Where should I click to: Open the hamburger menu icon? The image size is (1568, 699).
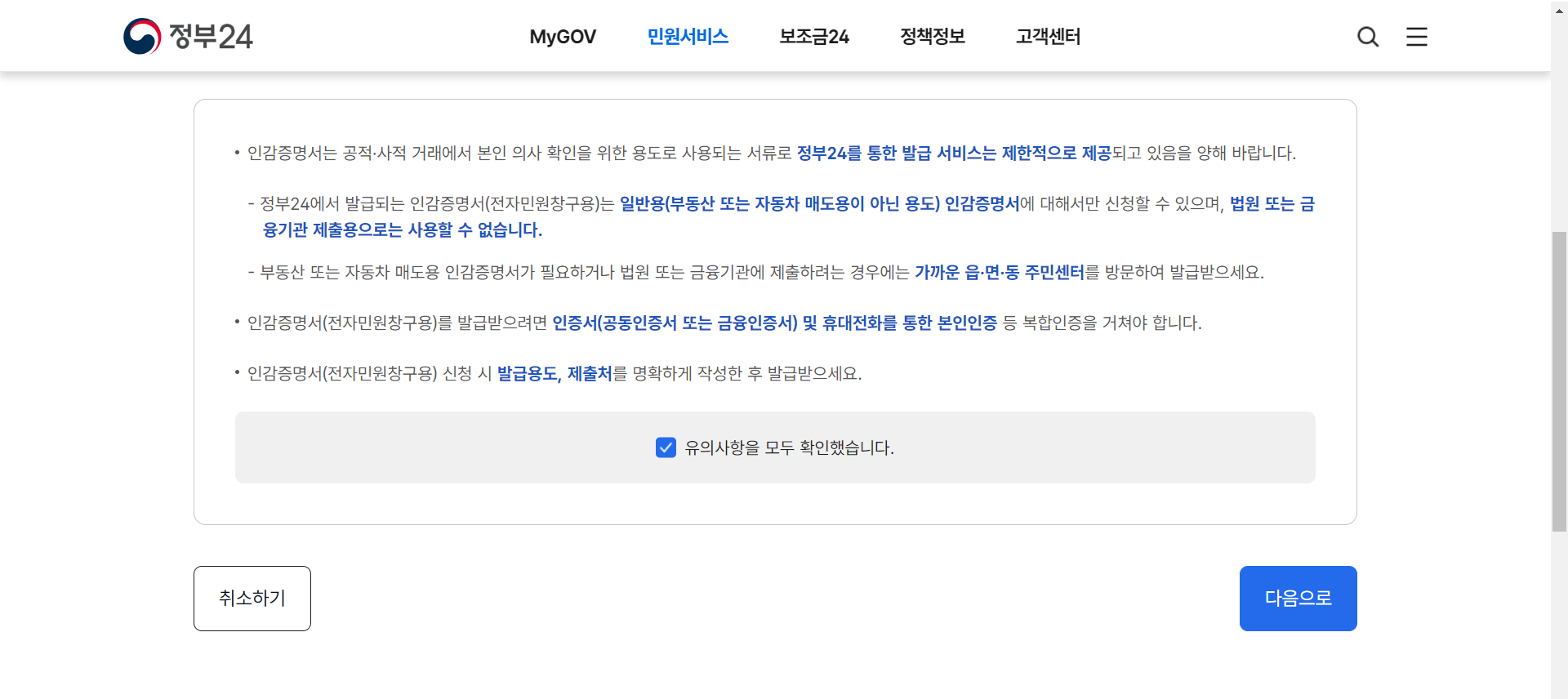coord(1417,37)
